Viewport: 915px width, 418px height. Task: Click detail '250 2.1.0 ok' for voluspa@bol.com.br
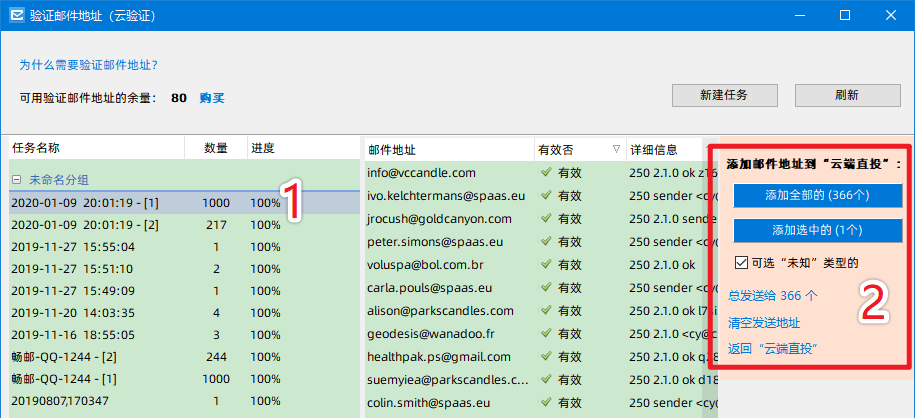tap(662, 265)
